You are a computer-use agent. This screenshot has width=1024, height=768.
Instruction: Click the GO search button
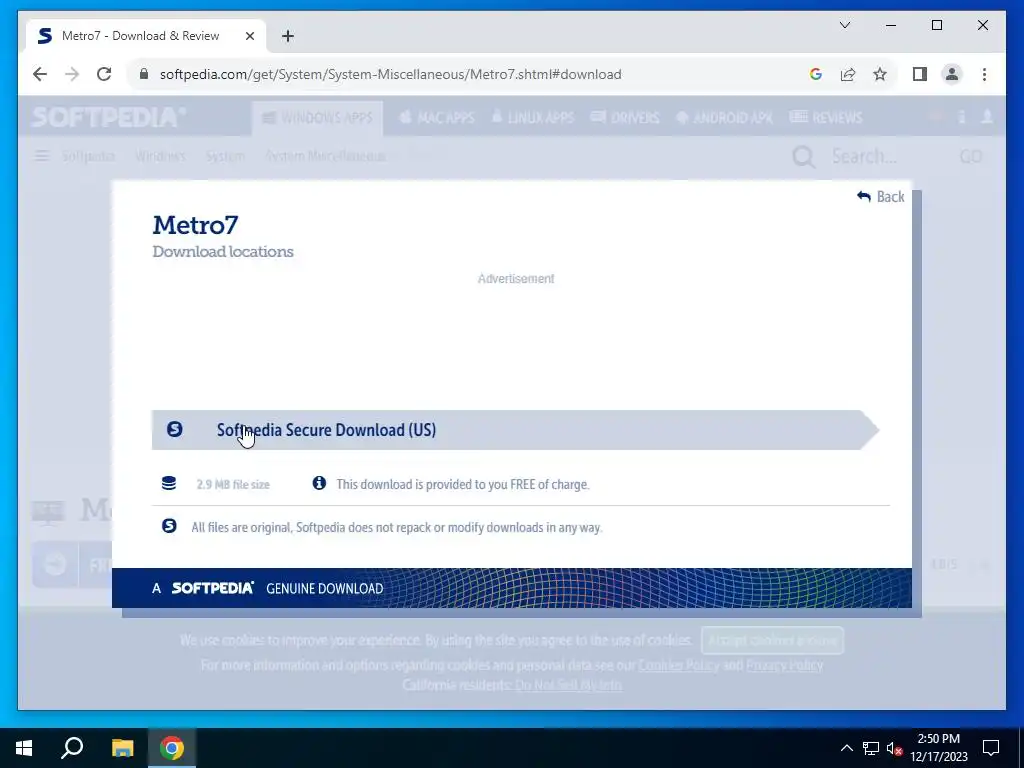[x=971, y=157]
